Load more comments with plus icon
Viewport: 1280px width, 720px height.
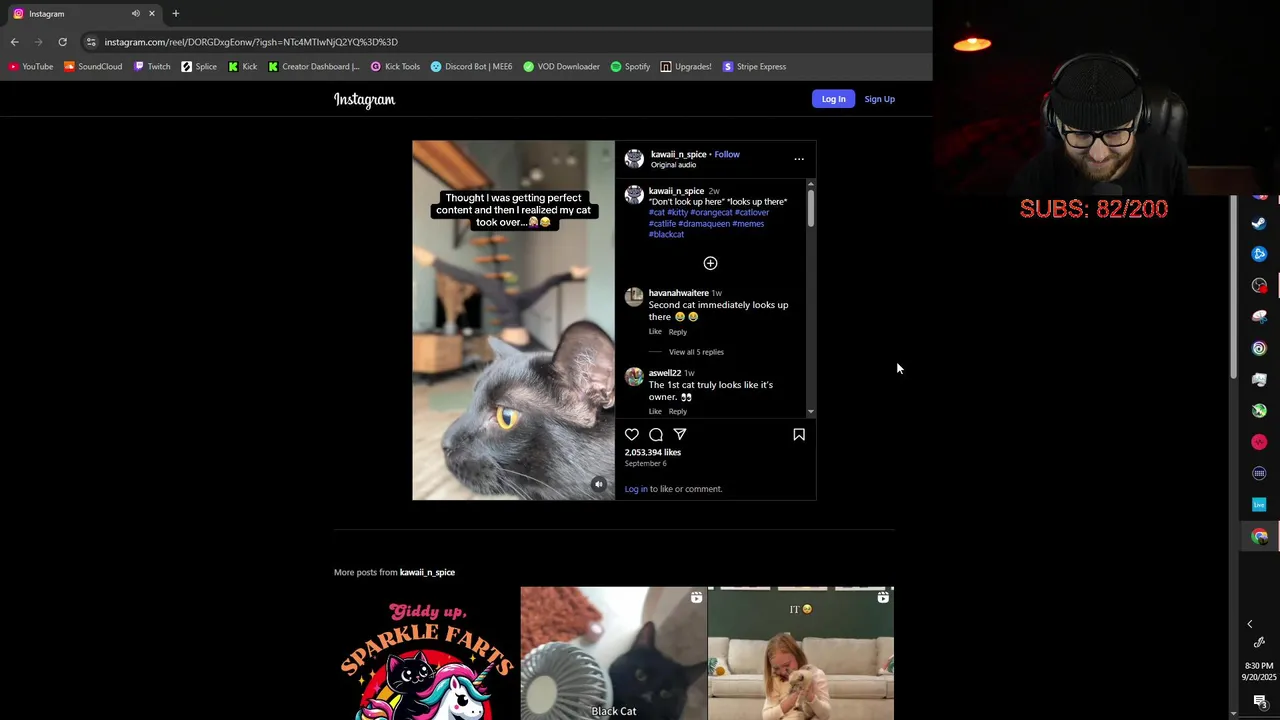[710, 263]
